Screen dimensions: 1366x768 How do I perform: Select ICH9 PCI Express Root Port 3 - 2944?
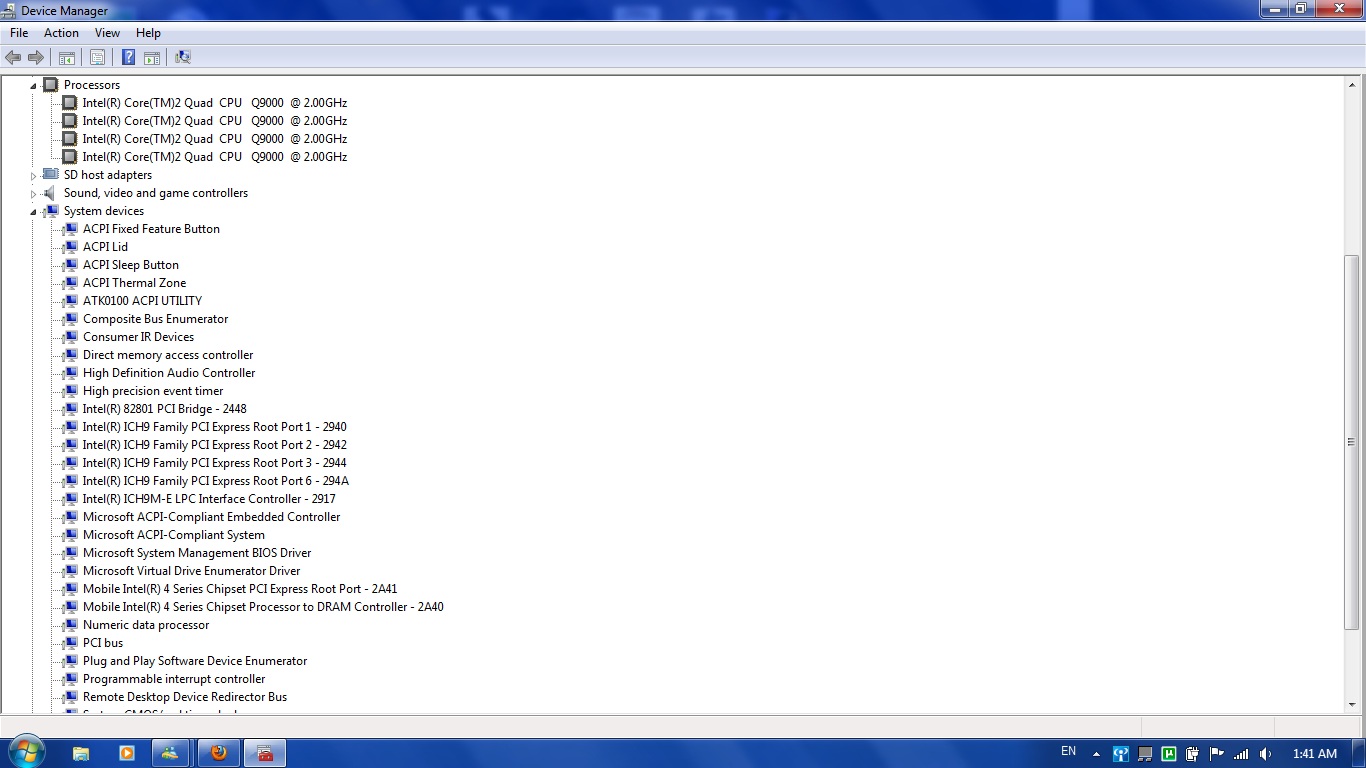pyautogui.click(x=215, y=463)
